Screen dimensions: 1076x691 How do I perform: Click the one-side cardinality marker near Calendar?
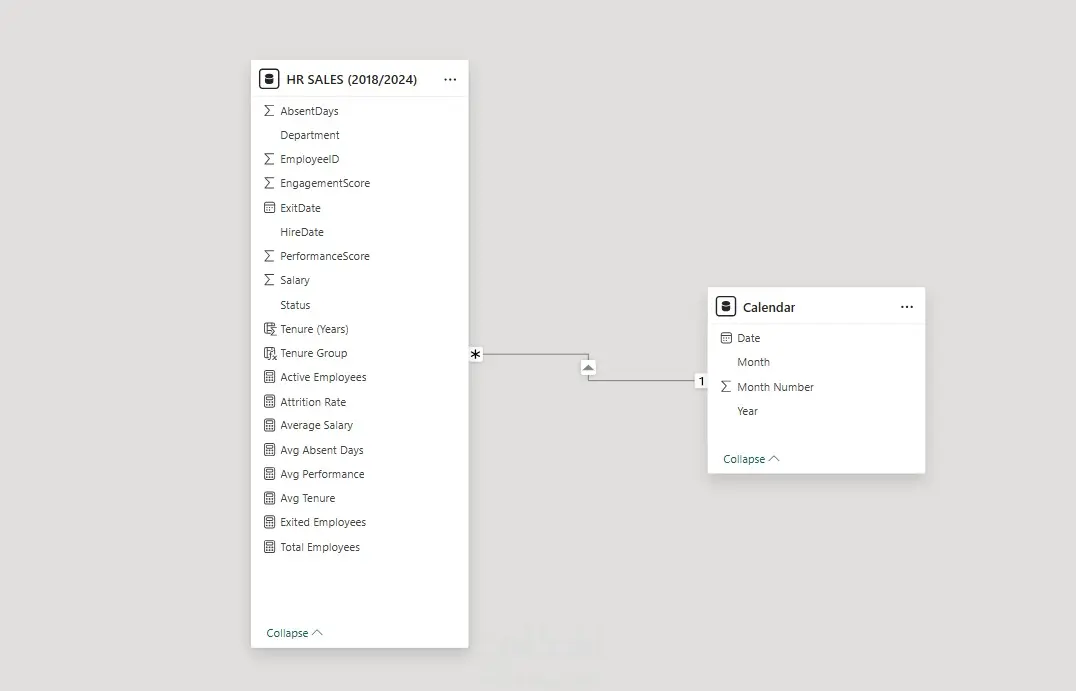pyautogui.click(x=701, y=381)
